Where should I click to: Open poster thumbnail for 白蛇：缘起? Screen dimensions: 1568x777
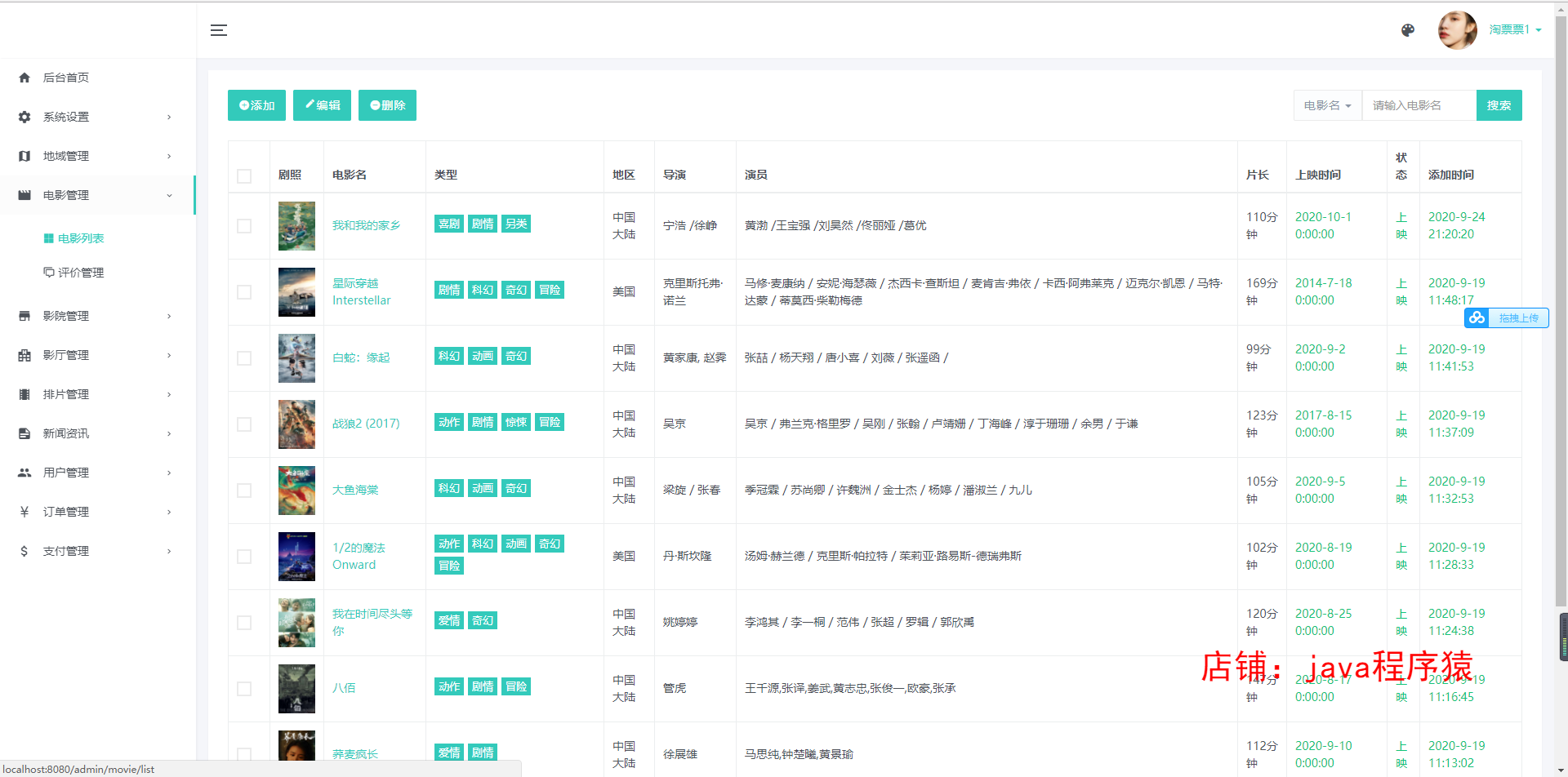[296, 358]
